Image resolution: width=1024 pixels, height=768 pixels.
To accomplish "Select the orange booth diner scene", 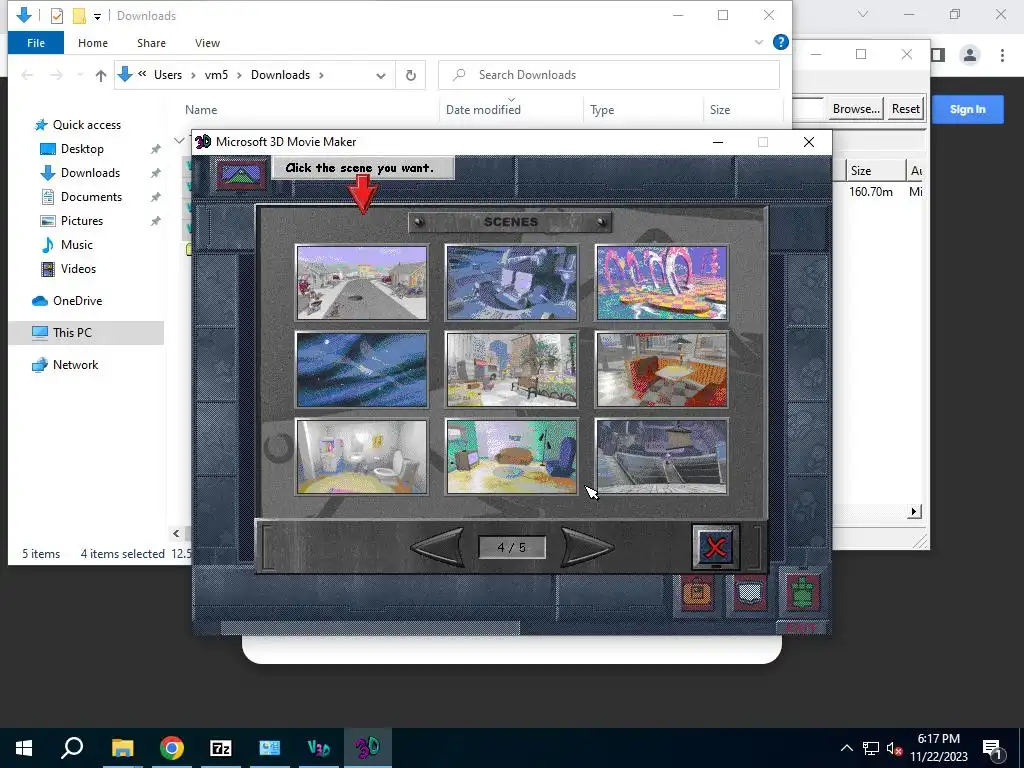I will click(662, 369).
